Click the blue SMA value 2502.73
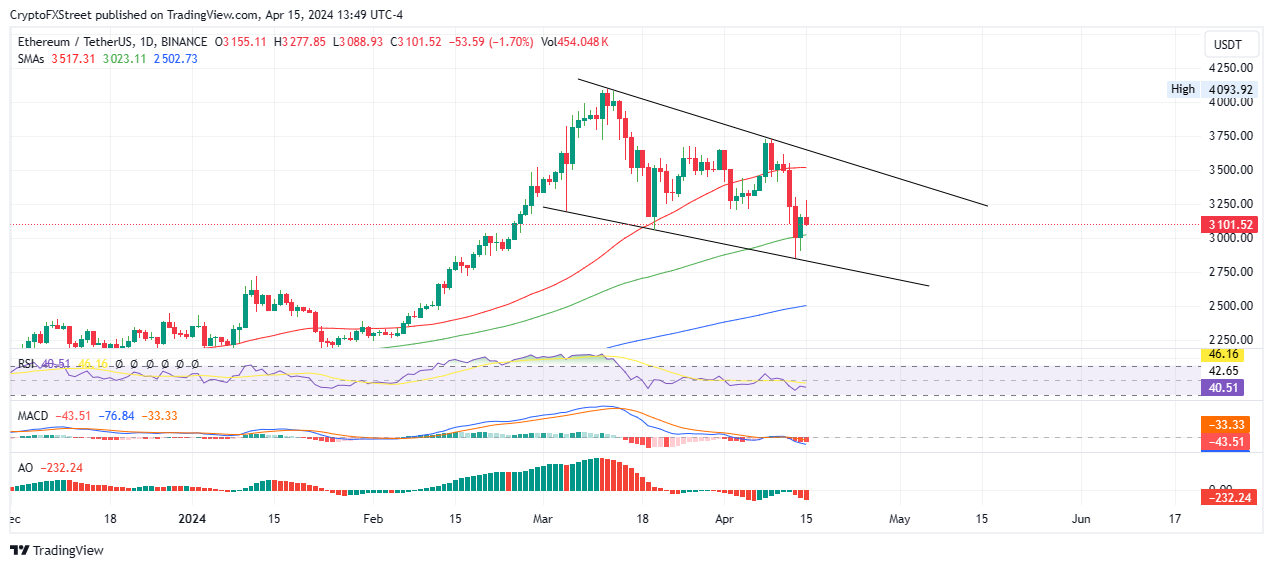The image size is (1273, 568). [176, 59]
